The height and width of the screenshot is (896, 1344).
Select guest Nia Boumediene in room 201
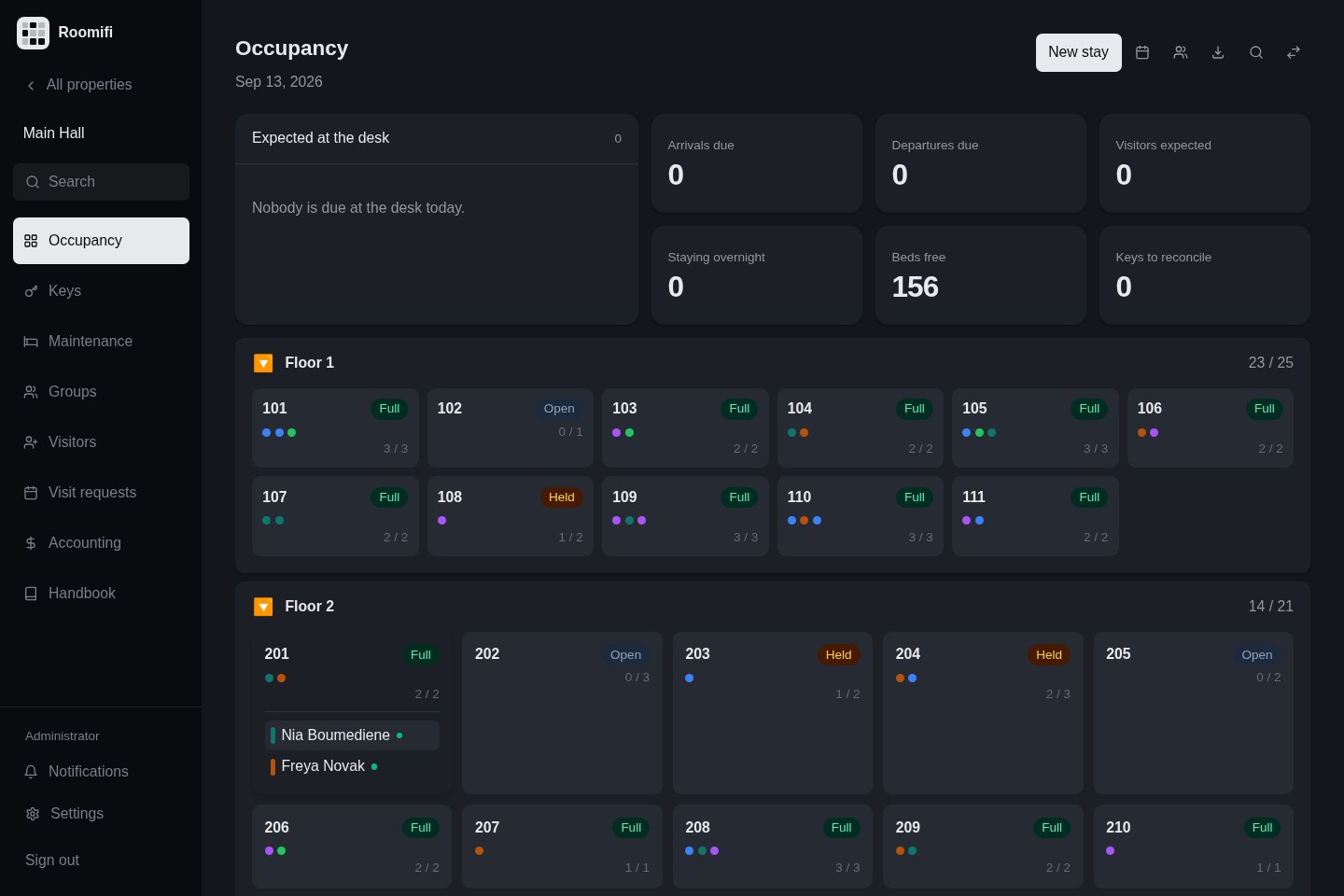point(352,735)
